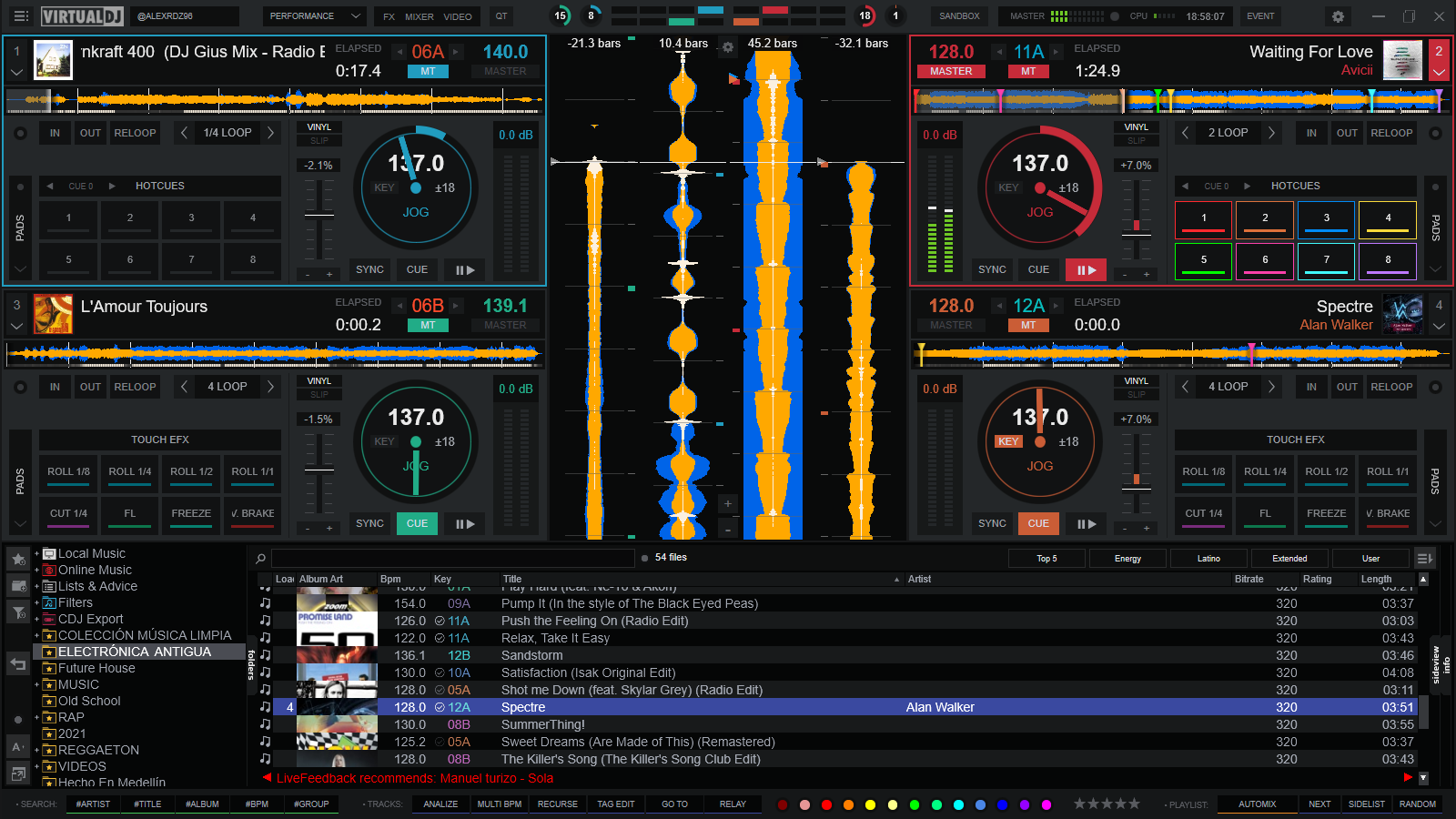Click the search magnifier icon in browser
Image resolution: width=1456 pixels, height=819 pixels.
pos(261,559)
